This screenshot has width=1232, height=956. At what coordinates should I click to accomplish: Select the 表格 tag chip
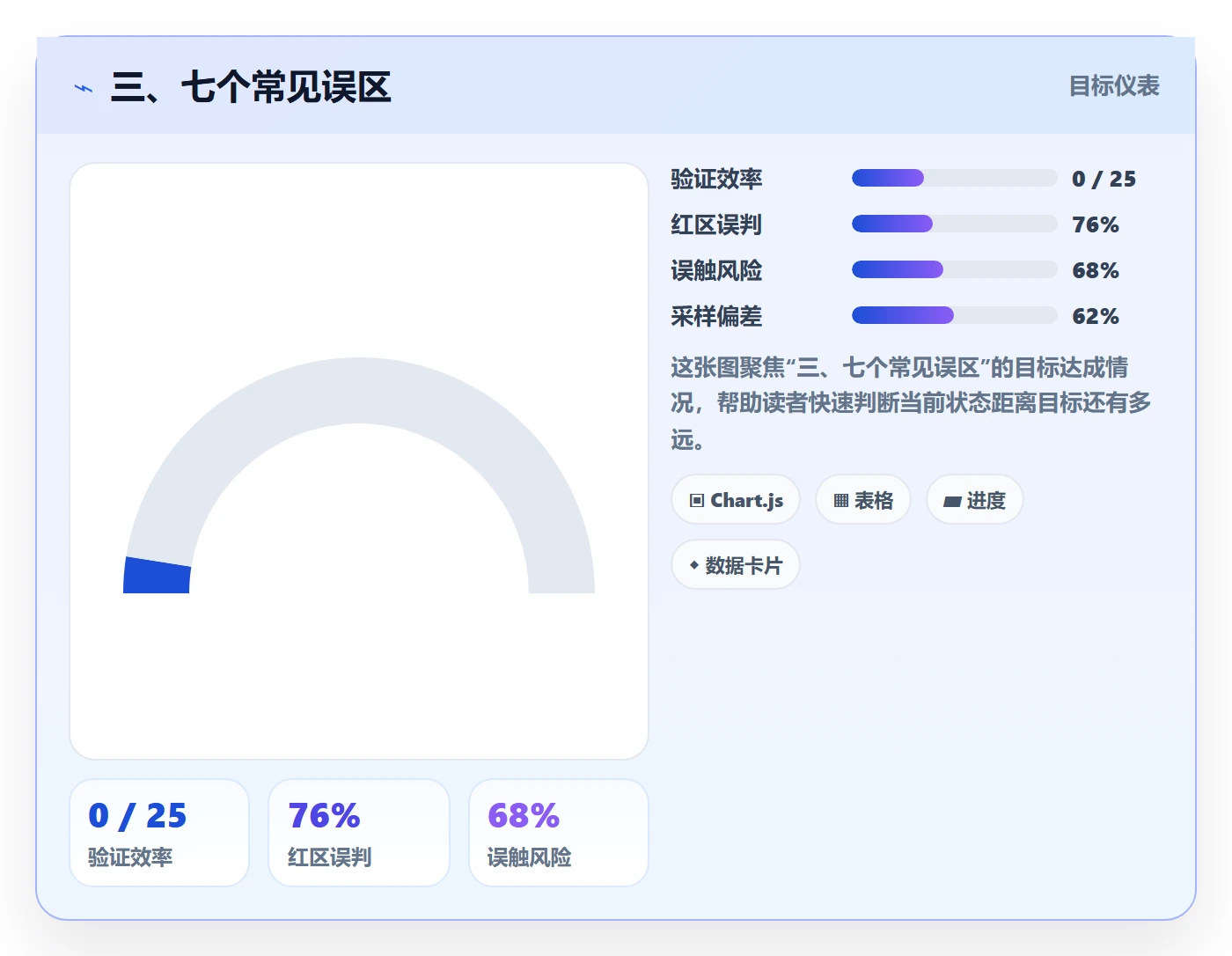(x=863, y=500)
